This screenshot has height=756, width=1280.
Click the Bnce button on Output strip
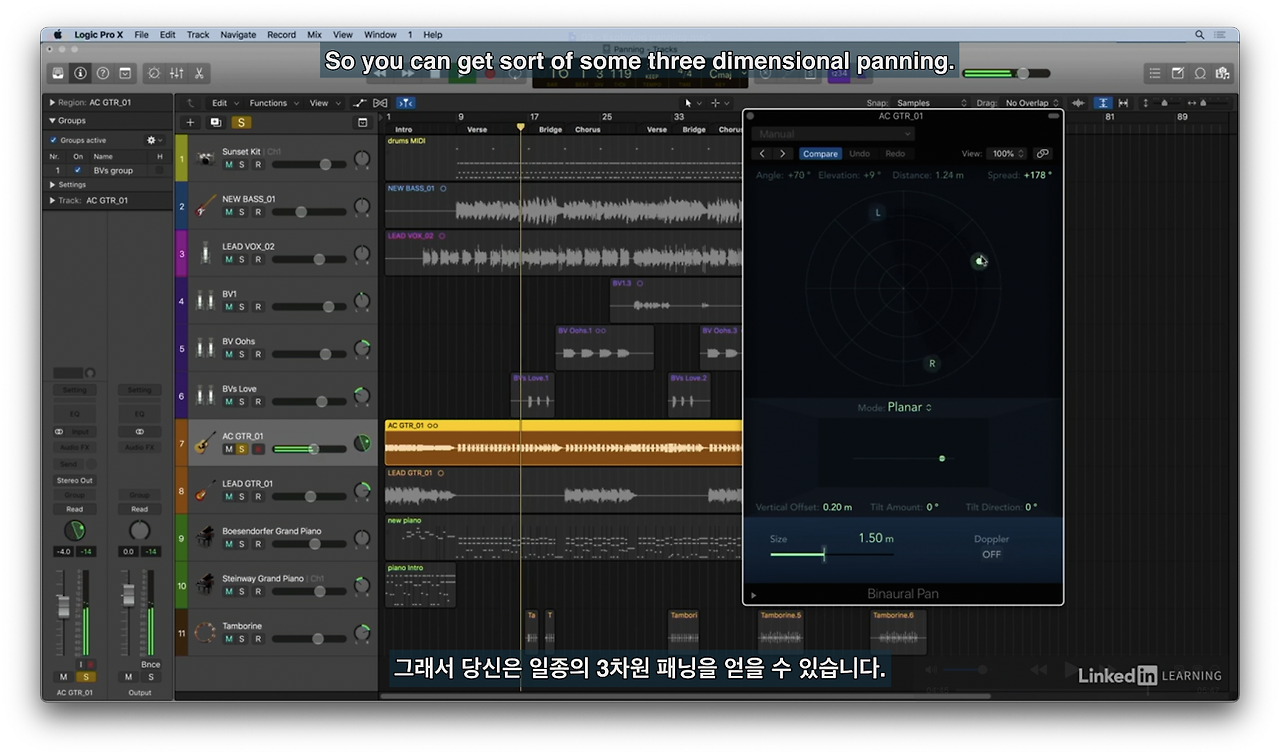pyautogui.click(x=150, y=664)
